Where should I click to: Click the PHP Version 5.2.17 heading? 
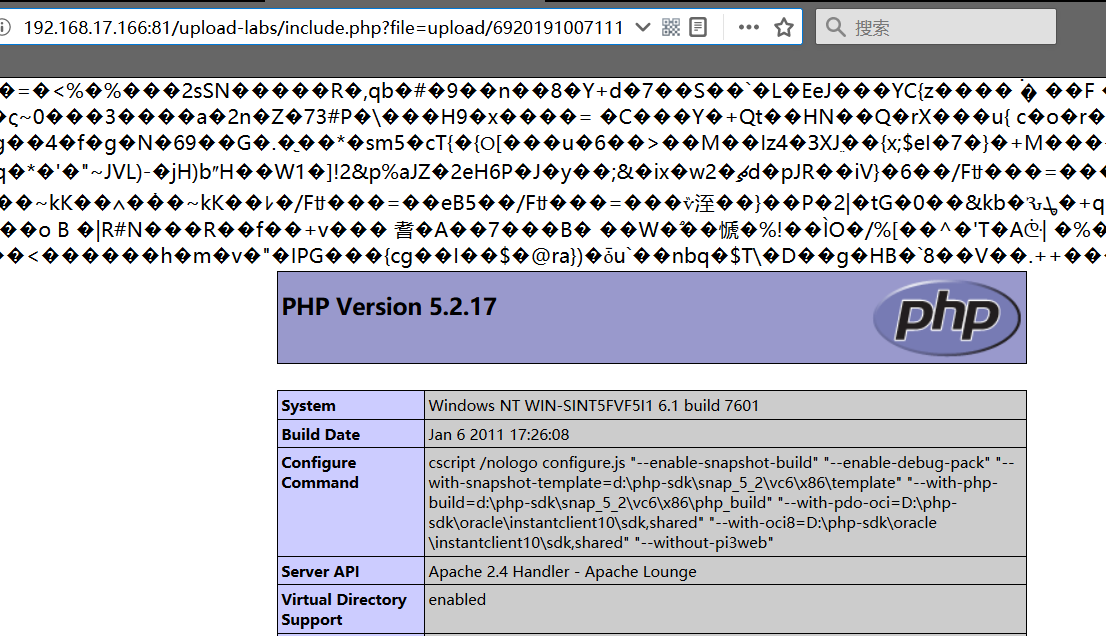pos(389,306)
